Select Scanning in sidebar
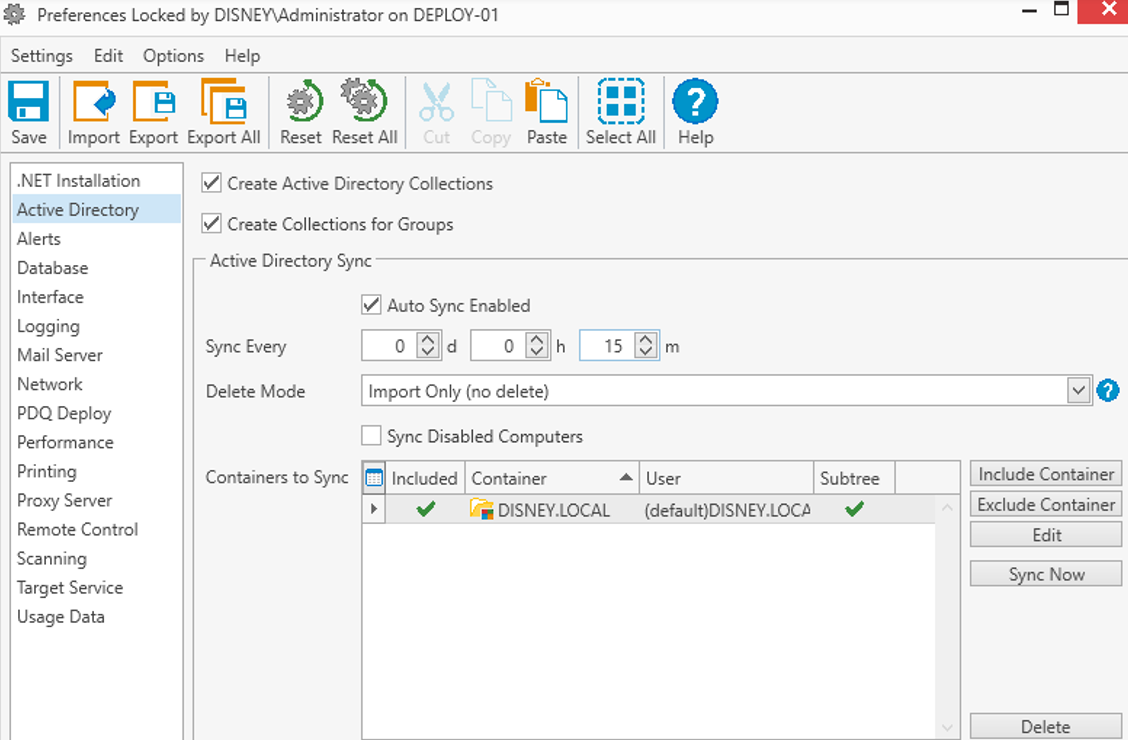 [x=96, y=558]
